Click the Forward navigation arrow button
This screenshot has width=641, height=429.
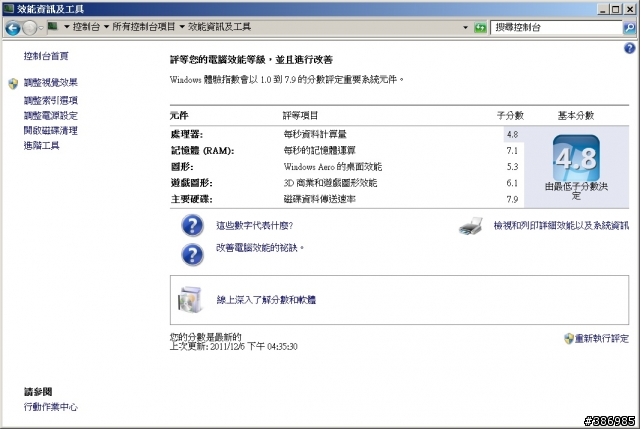pos(29,28)
